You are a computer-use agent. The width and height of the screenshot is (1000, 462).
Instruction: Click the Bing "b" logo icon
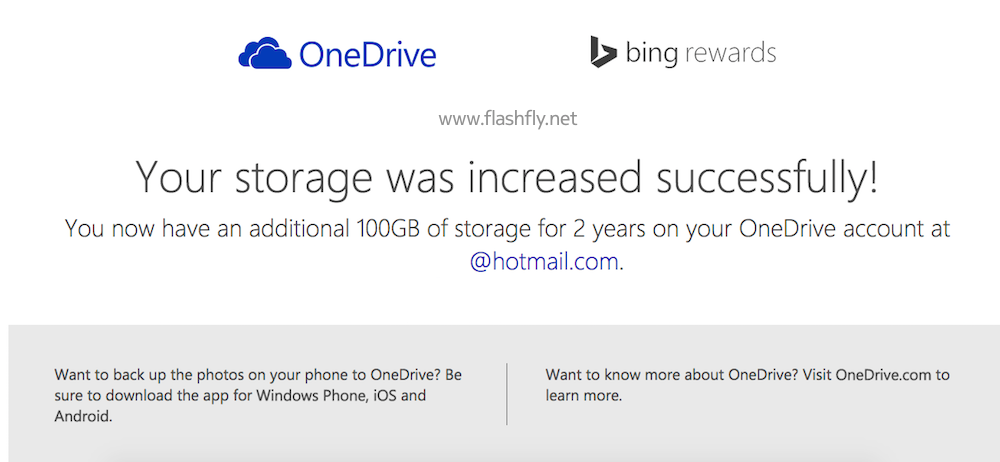[x=602, y=52]
